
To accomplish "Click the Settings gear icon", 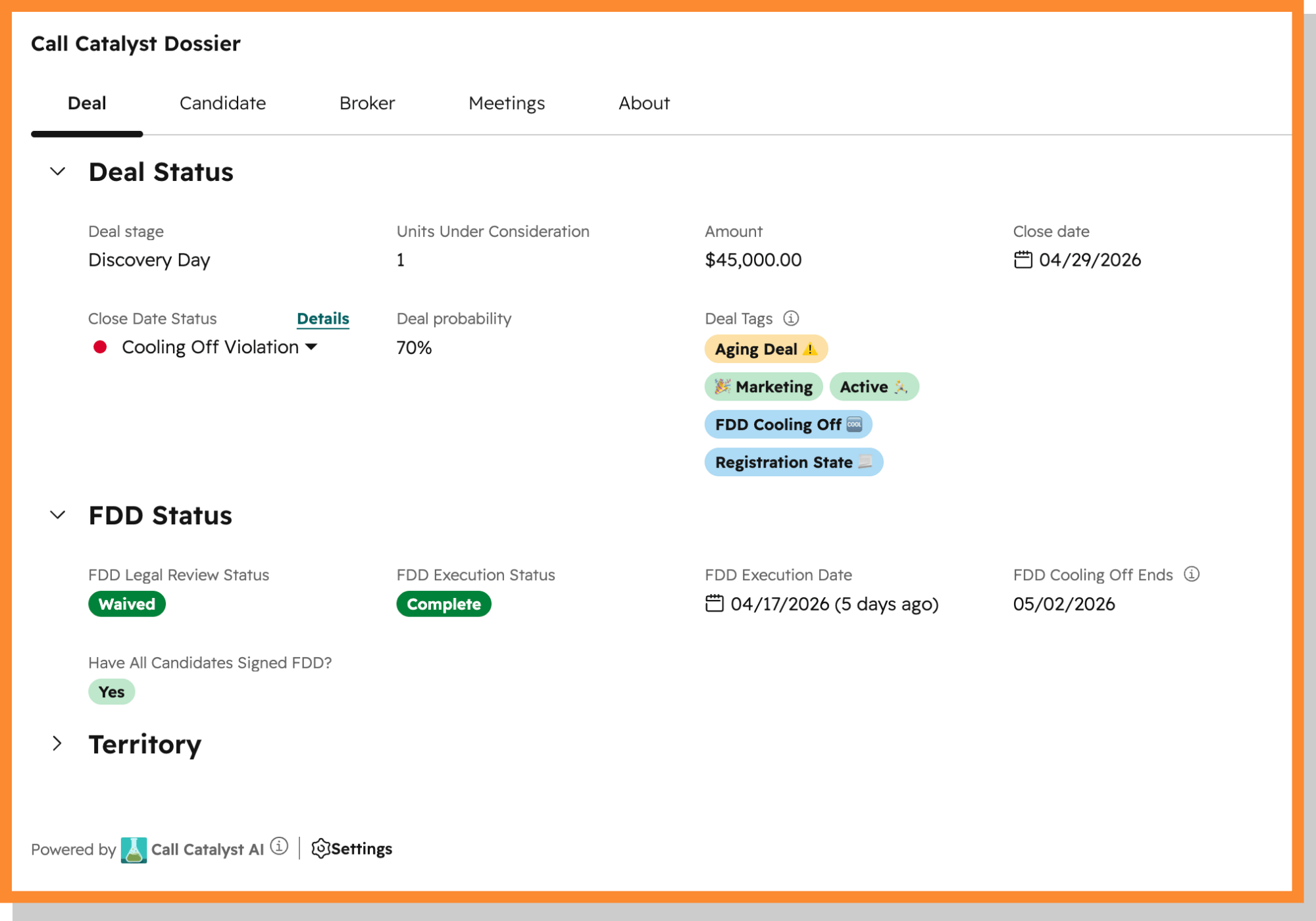I will (x=320, y=849).
